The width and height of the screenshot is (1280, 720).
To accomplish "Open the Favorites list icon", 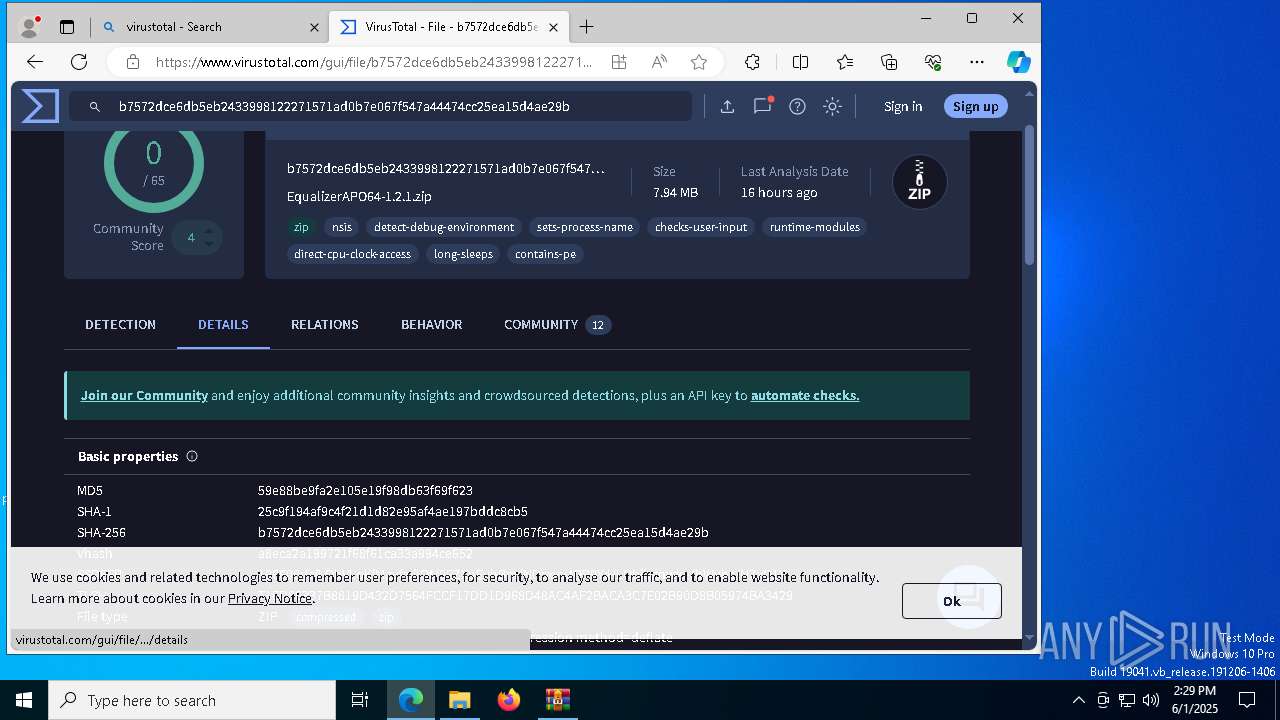I will click(x=845, y=62).
